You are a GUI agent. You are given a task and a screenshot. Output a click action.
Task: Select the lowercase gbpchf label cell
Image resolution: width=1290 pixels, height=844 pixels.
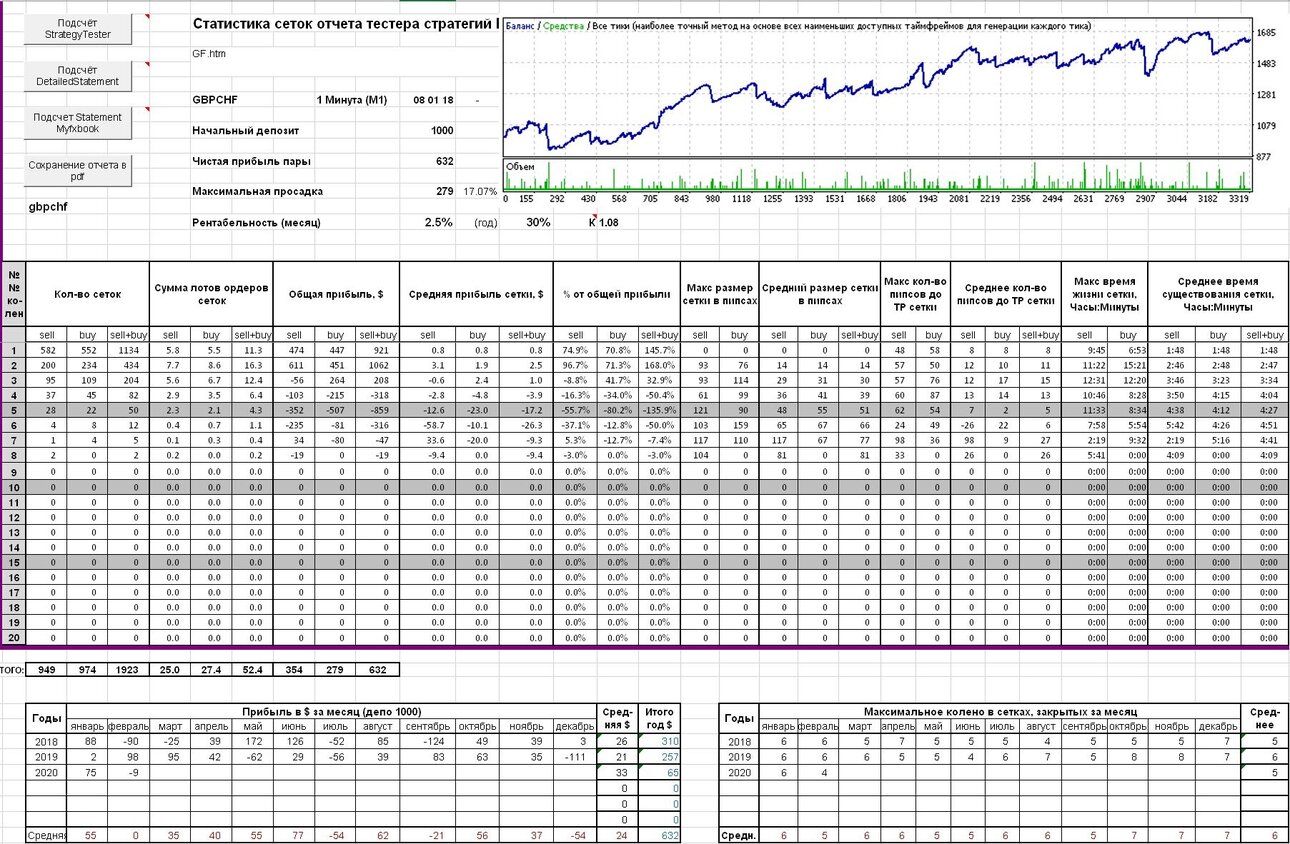pyautogui.click(x=48, y=206)
